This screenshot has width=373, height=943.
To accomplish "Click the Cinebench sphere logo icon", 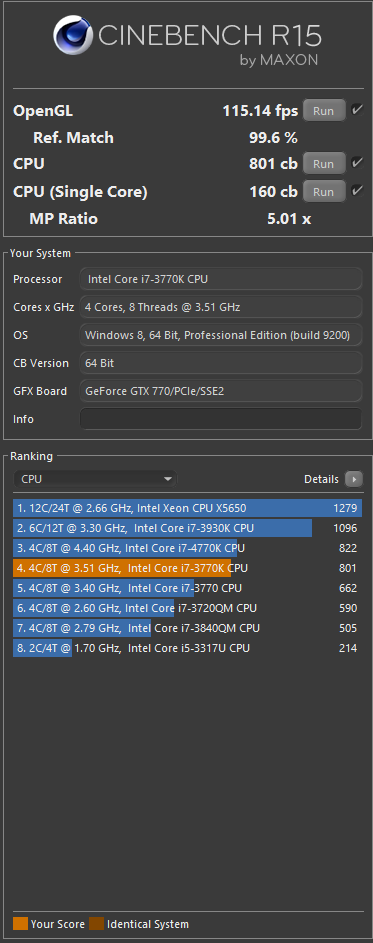I will point(73,35).
